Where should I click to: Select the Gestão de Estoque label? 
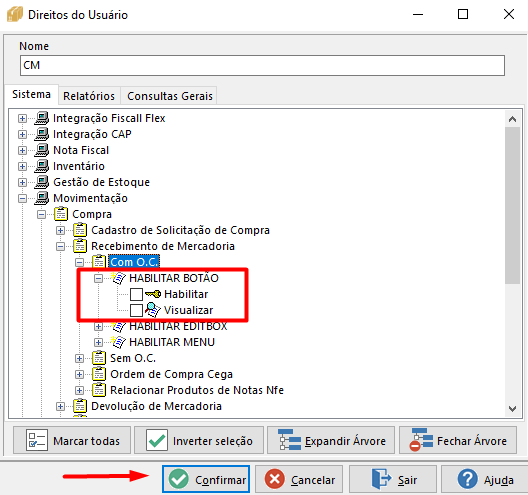[101, 182]
